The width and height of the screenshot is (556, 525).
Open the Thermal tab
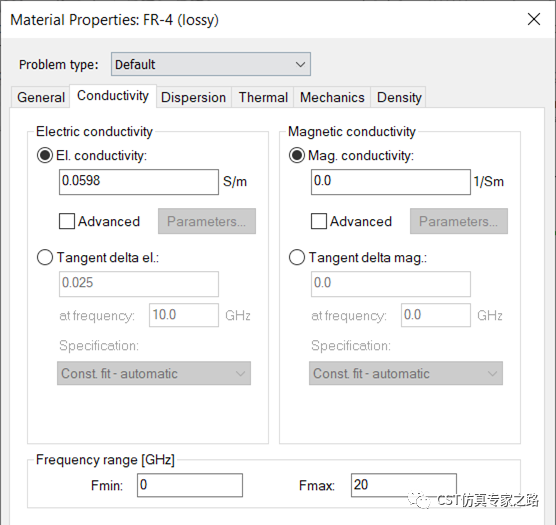point(263,97)
